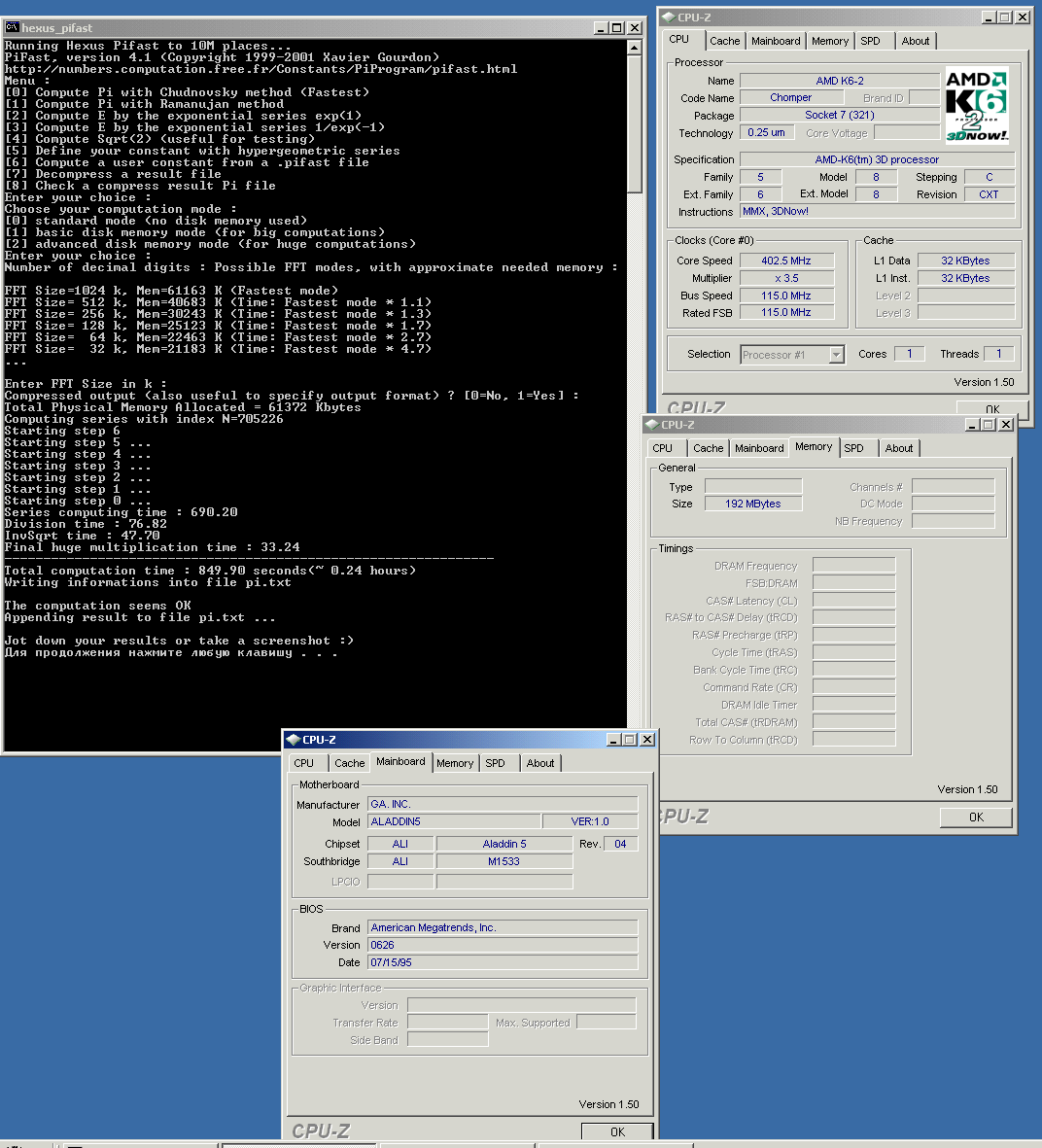Click the AMD K6-2 3DNow! logo image
1042x1148 pixels.
[977, 105]
